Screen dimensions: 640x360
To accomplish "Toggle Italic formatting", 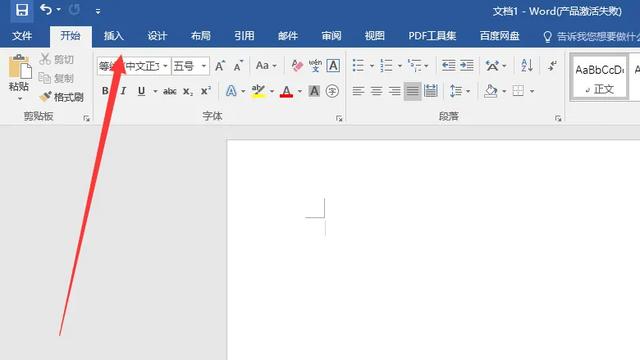I will coord(123,91).
